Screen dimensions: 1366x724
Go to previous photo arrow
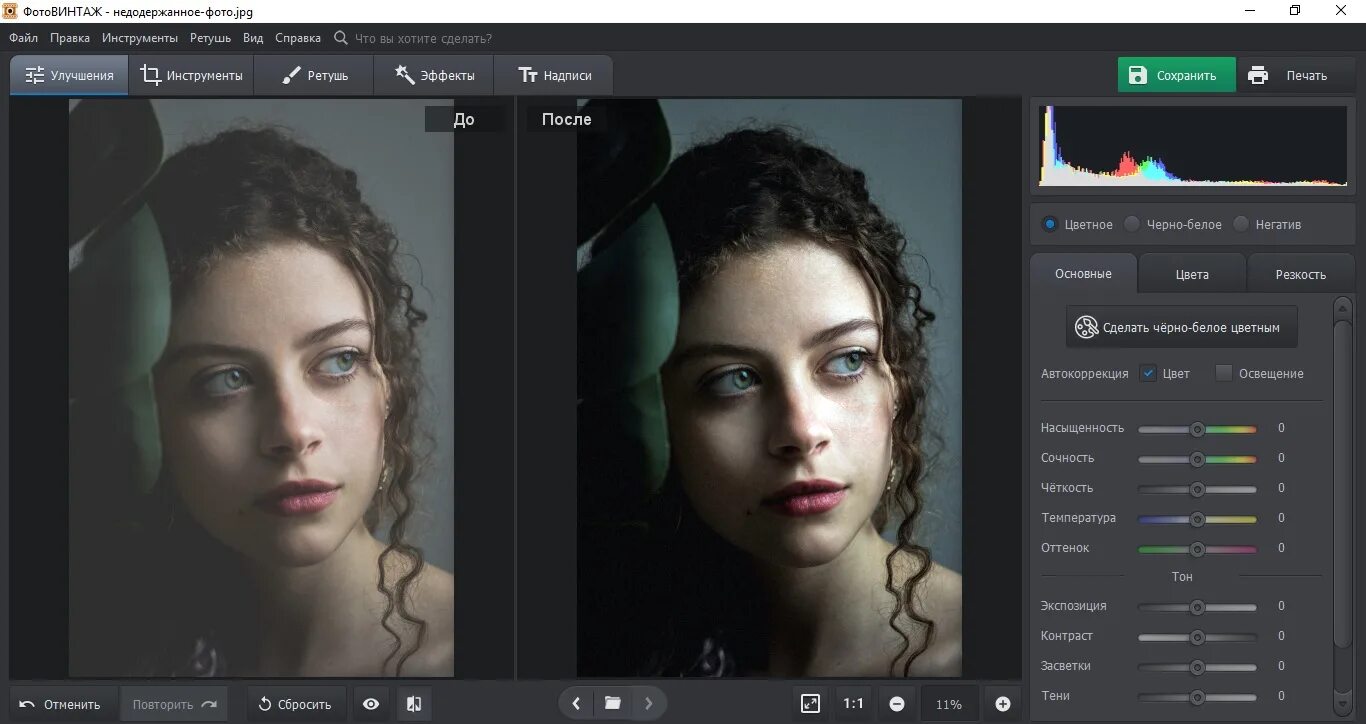(576, 704)
